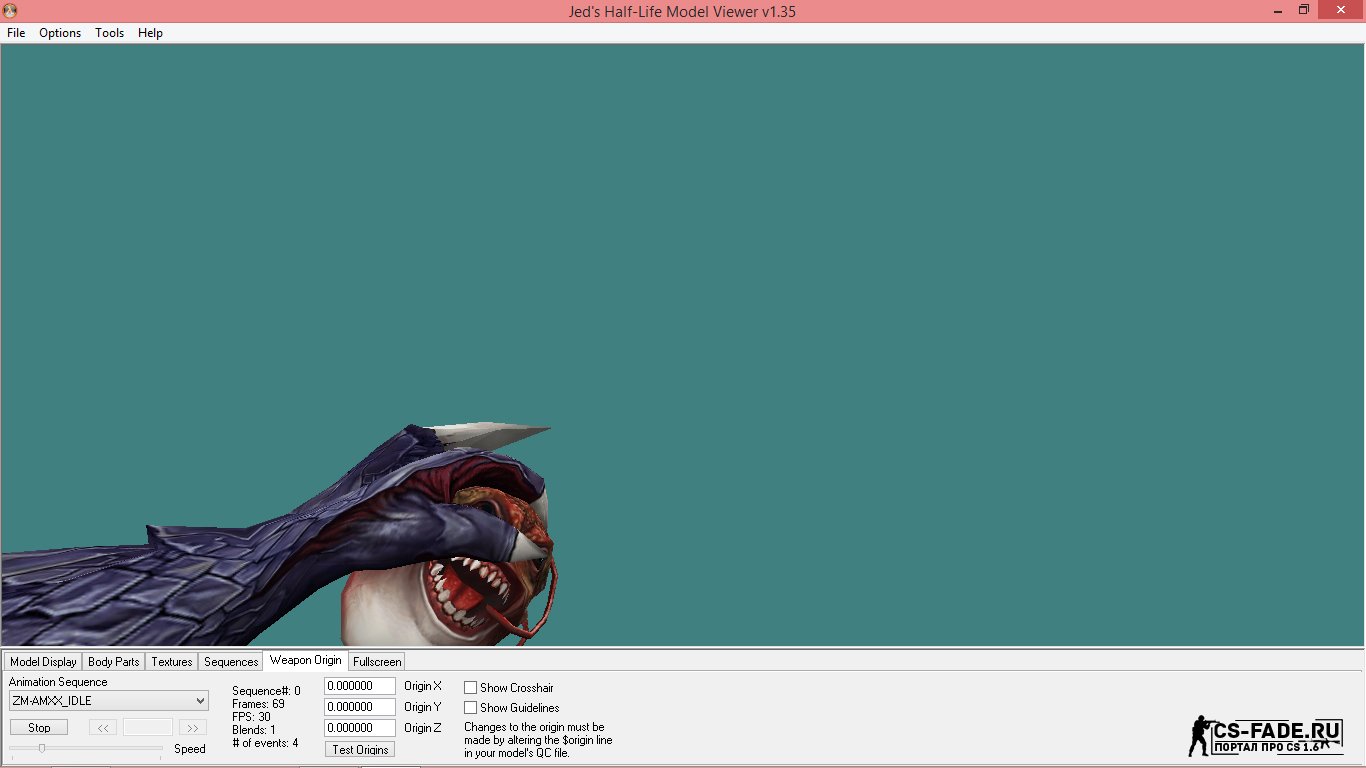The height and width of the screenshot is (768, 1366).
Task: Click the Speed slider handle
Action: (x=42, y=748)
